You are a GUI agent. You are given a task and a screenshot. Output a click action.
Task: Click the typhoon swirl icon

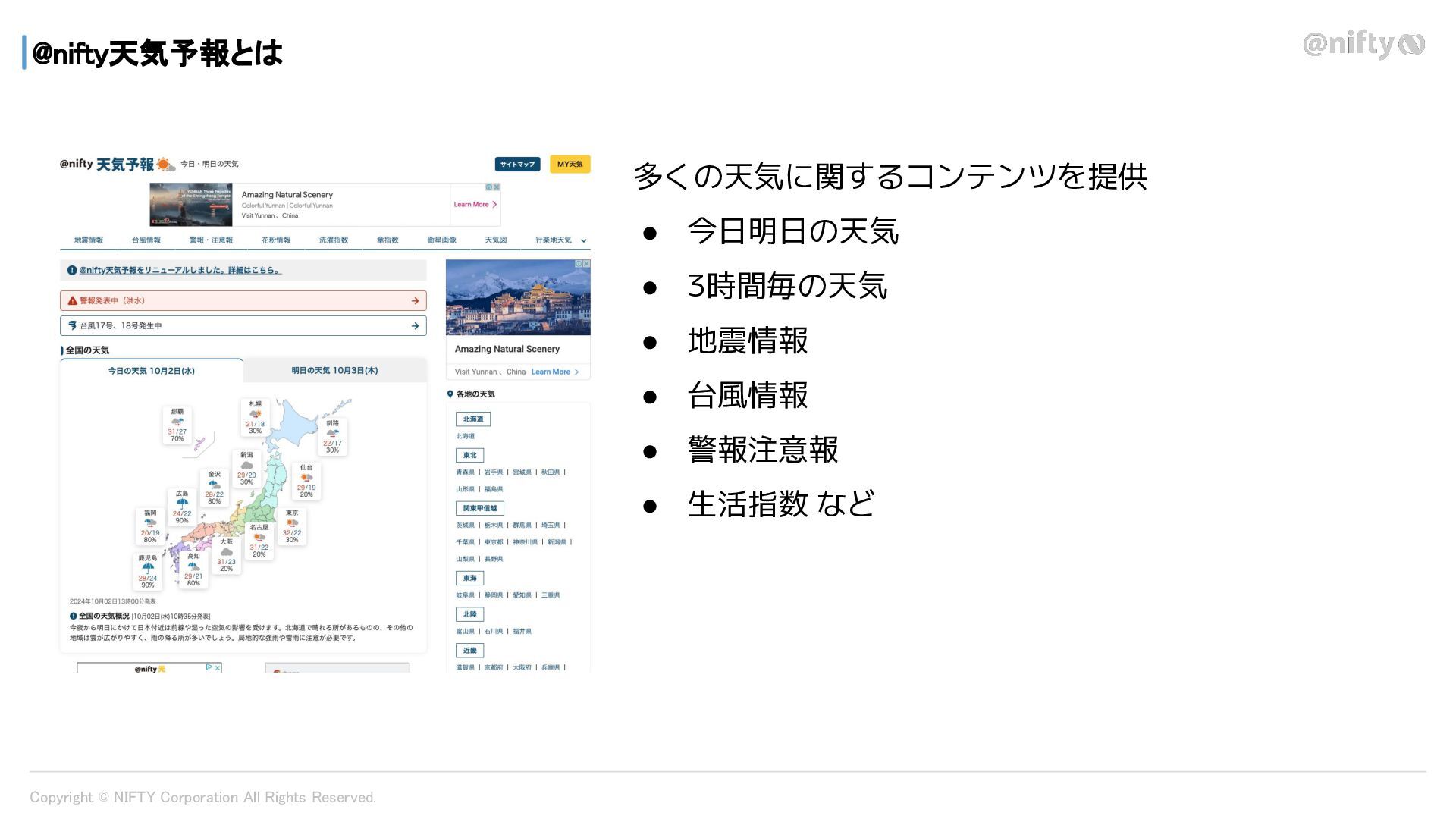tap(72, 326)
